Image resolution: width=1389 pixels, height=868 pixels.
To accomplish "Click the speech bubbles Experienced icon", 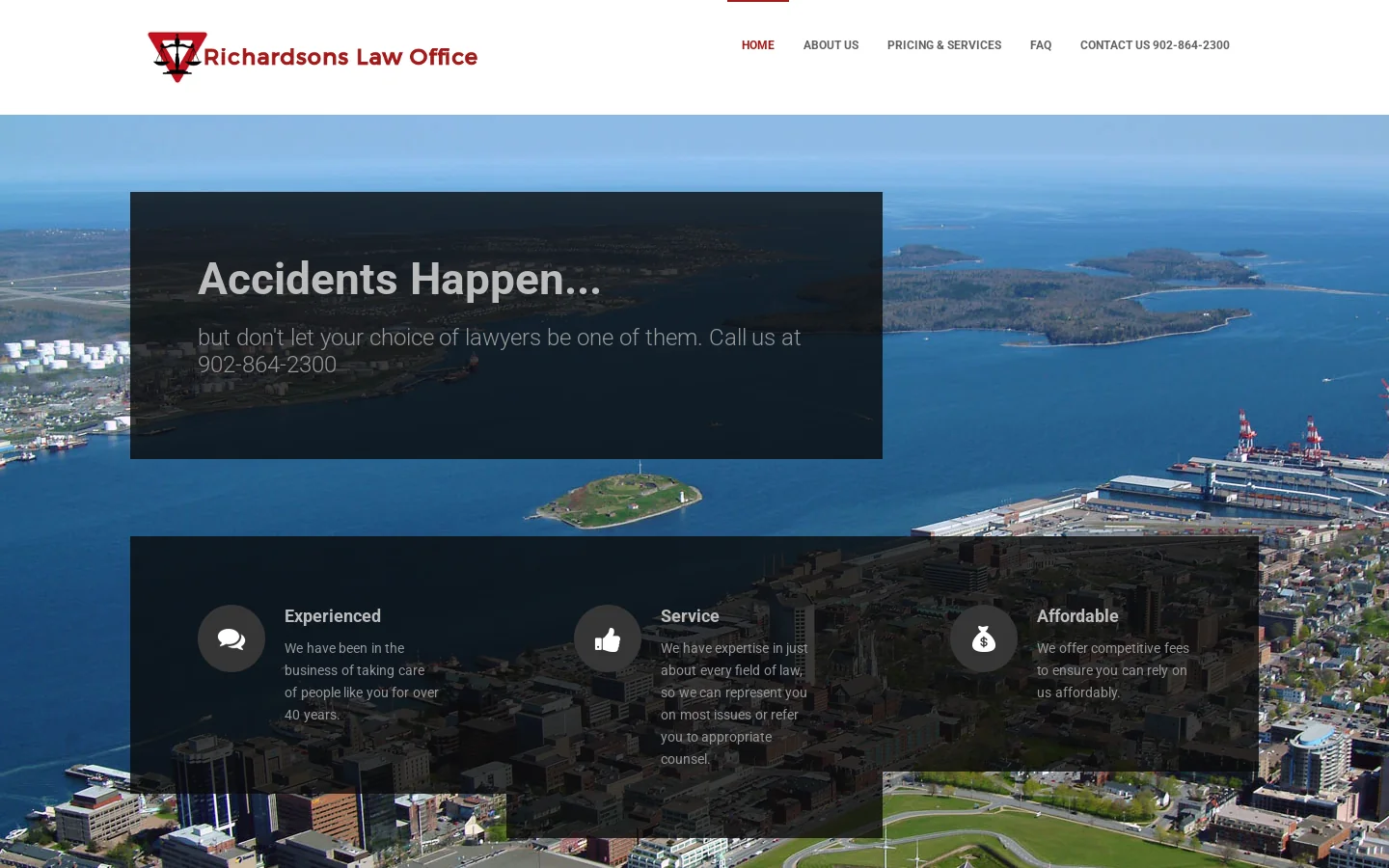I will pyautogui.click(x=231, y=638).
